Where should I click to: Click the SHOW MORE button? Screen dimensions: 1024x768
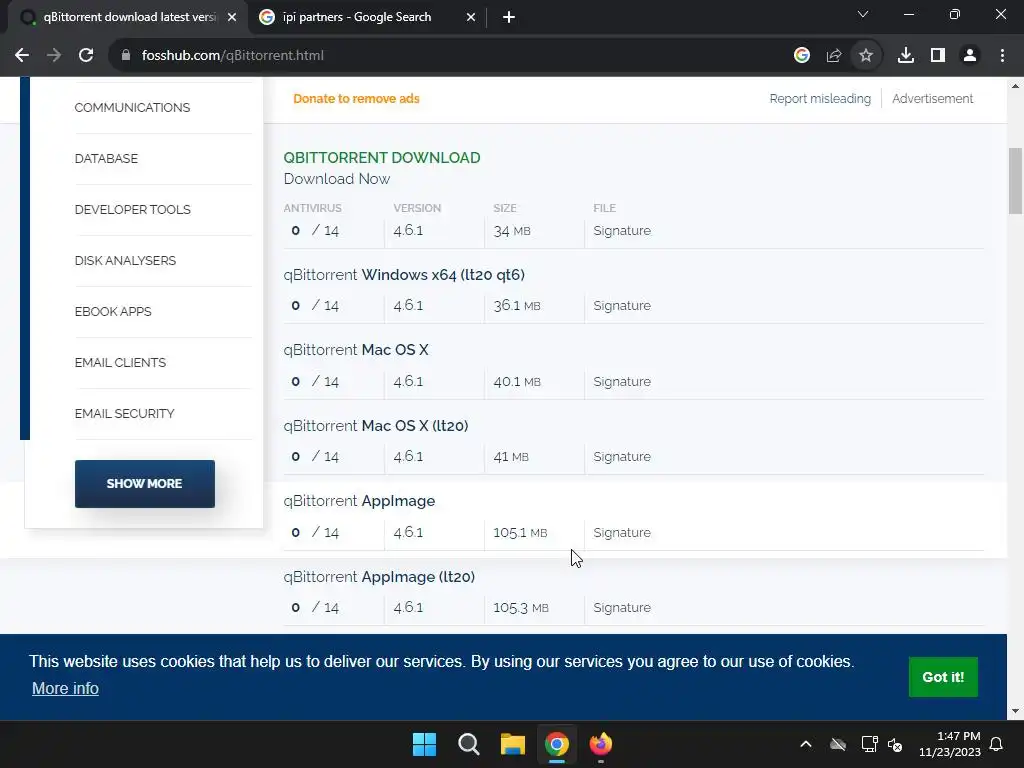pos(144,484)
